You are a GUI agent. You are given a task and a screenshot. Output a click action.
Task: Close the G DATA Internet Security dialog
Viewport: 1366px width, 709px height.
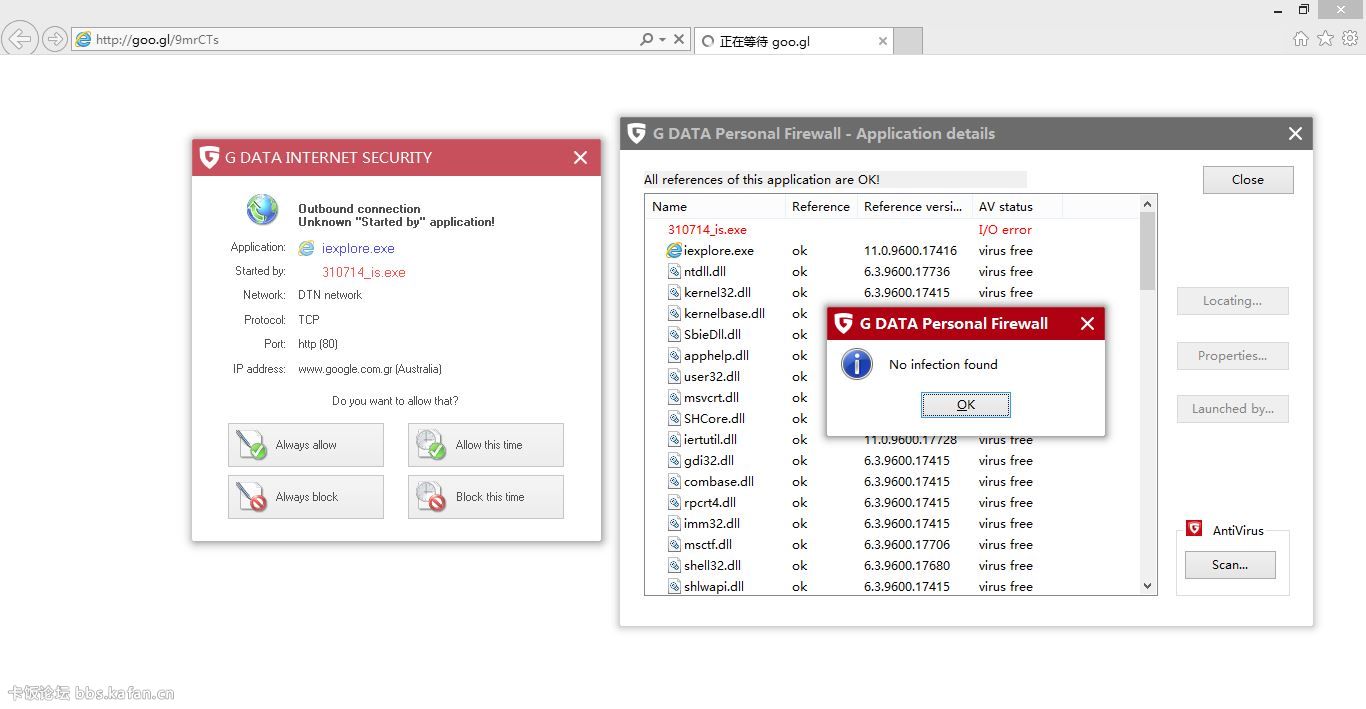(580, 158)
